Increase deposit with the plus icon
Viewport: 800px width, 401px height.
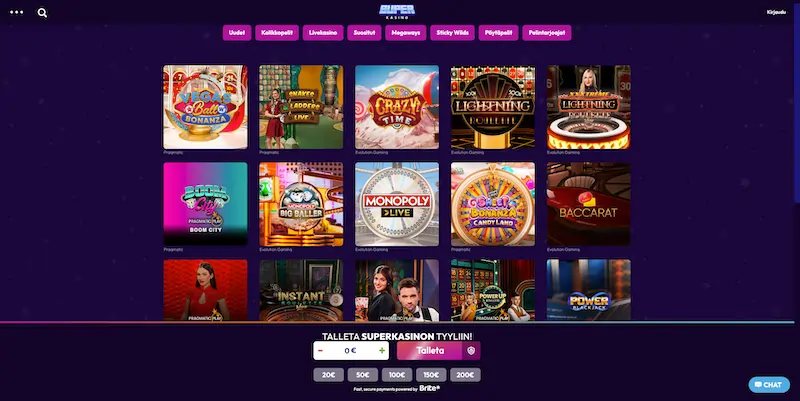coord(382,350)
